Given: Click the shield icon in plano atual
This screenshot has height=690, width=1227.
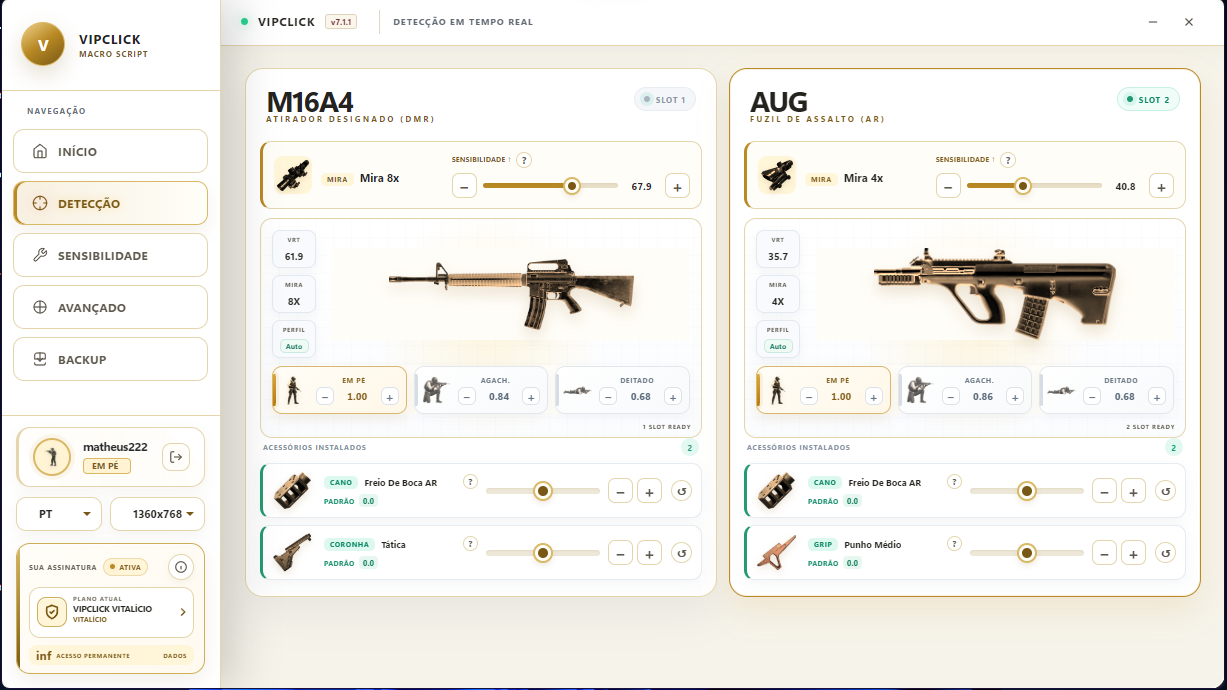Looking at the screenshot, I should [x=52, y=612].
